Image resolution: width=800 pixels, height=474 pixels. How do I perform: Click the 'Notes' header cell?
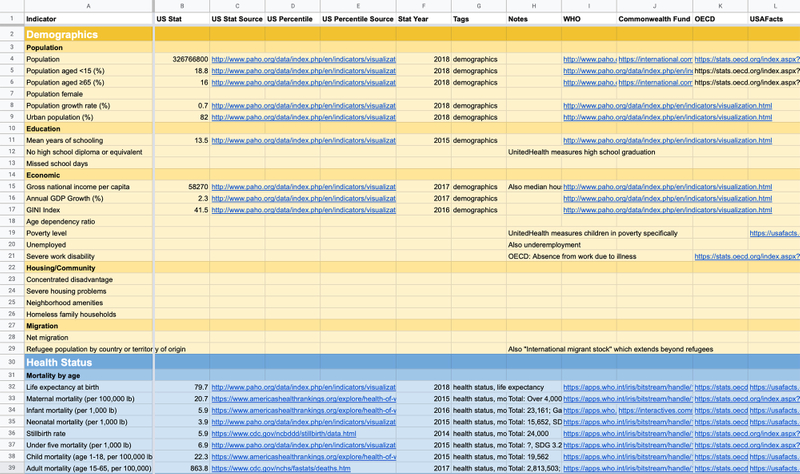pyautogui.click(x=534, y=19)
